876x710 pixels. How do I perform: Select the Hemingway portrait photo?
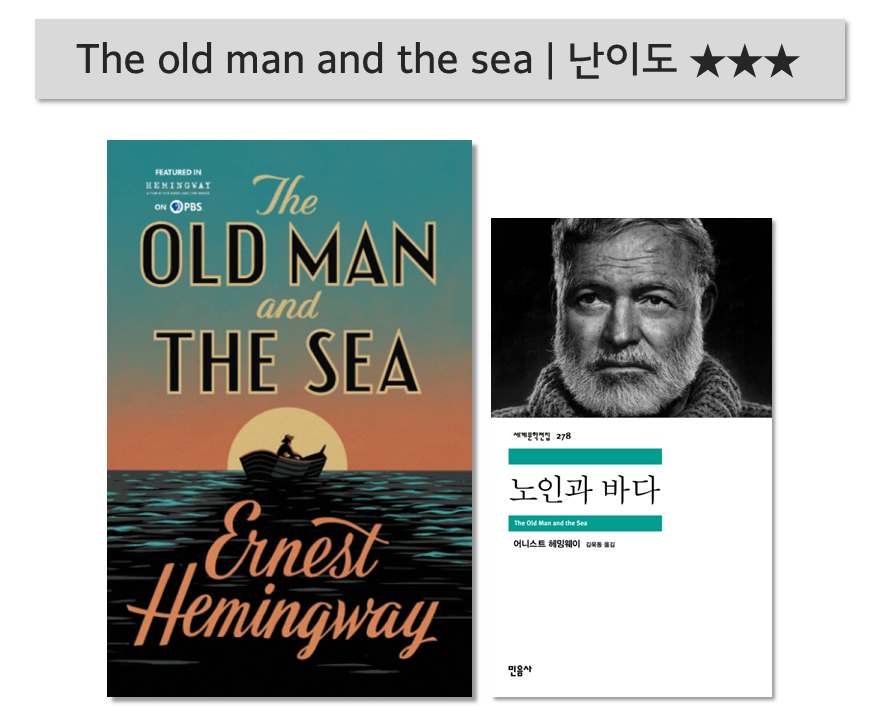631,317
